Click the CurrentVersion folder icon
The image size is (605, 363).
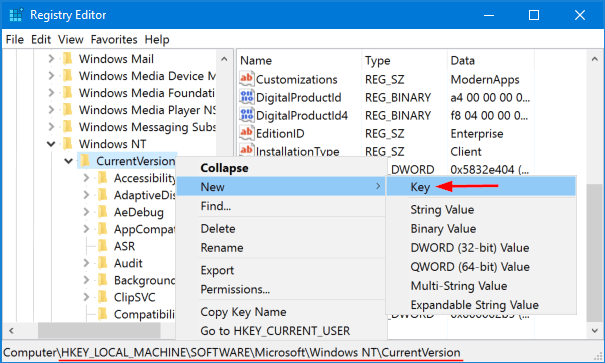coord(85,160)
